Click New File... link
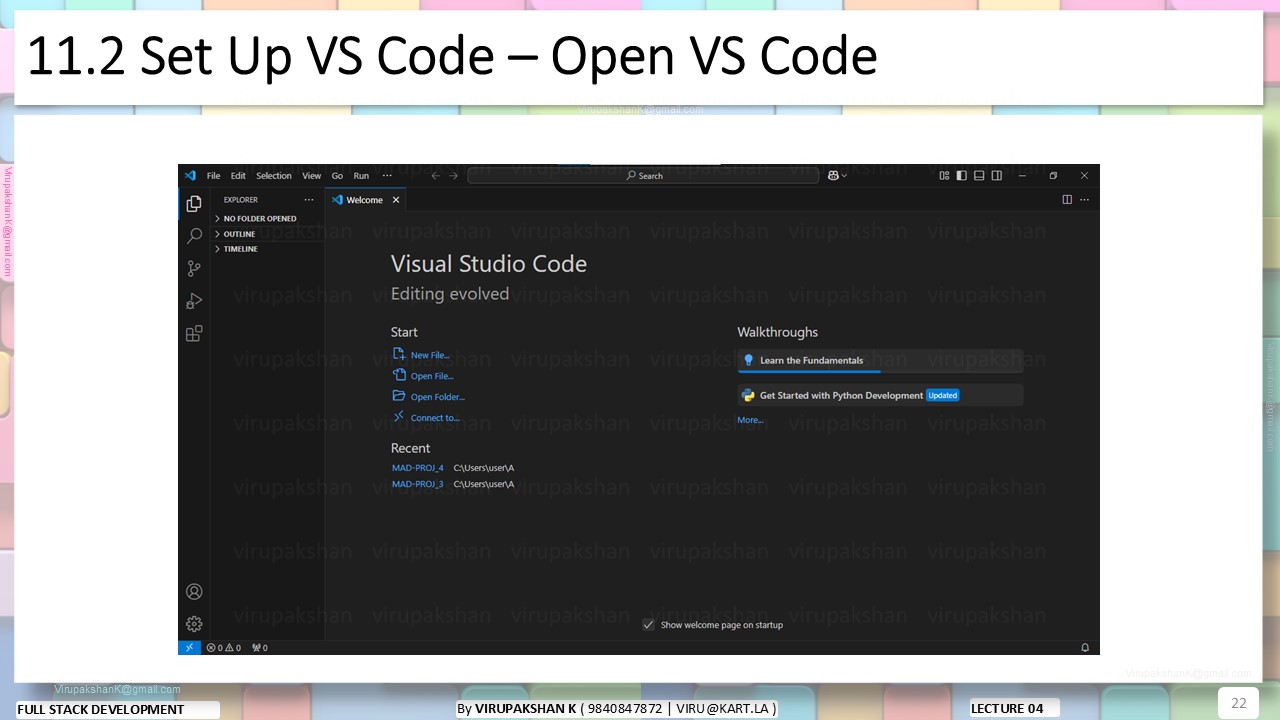The width and height of the screenshot is (1280, 720). [430, 355]
